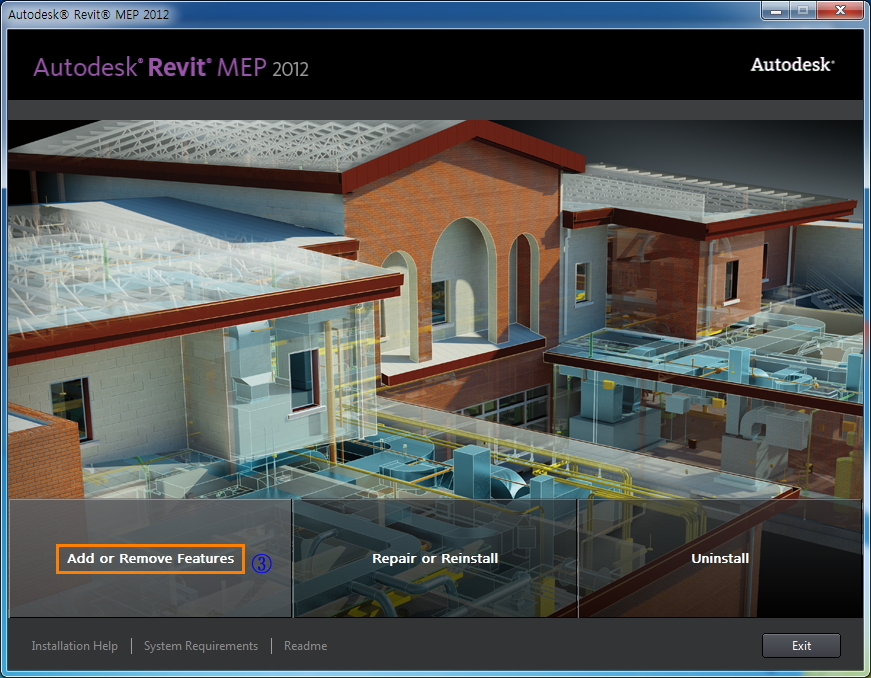This screenshot has width=871, height=678.
Task: Choose Uninstall to remove Revit MEP
Action: coord(720,558)
